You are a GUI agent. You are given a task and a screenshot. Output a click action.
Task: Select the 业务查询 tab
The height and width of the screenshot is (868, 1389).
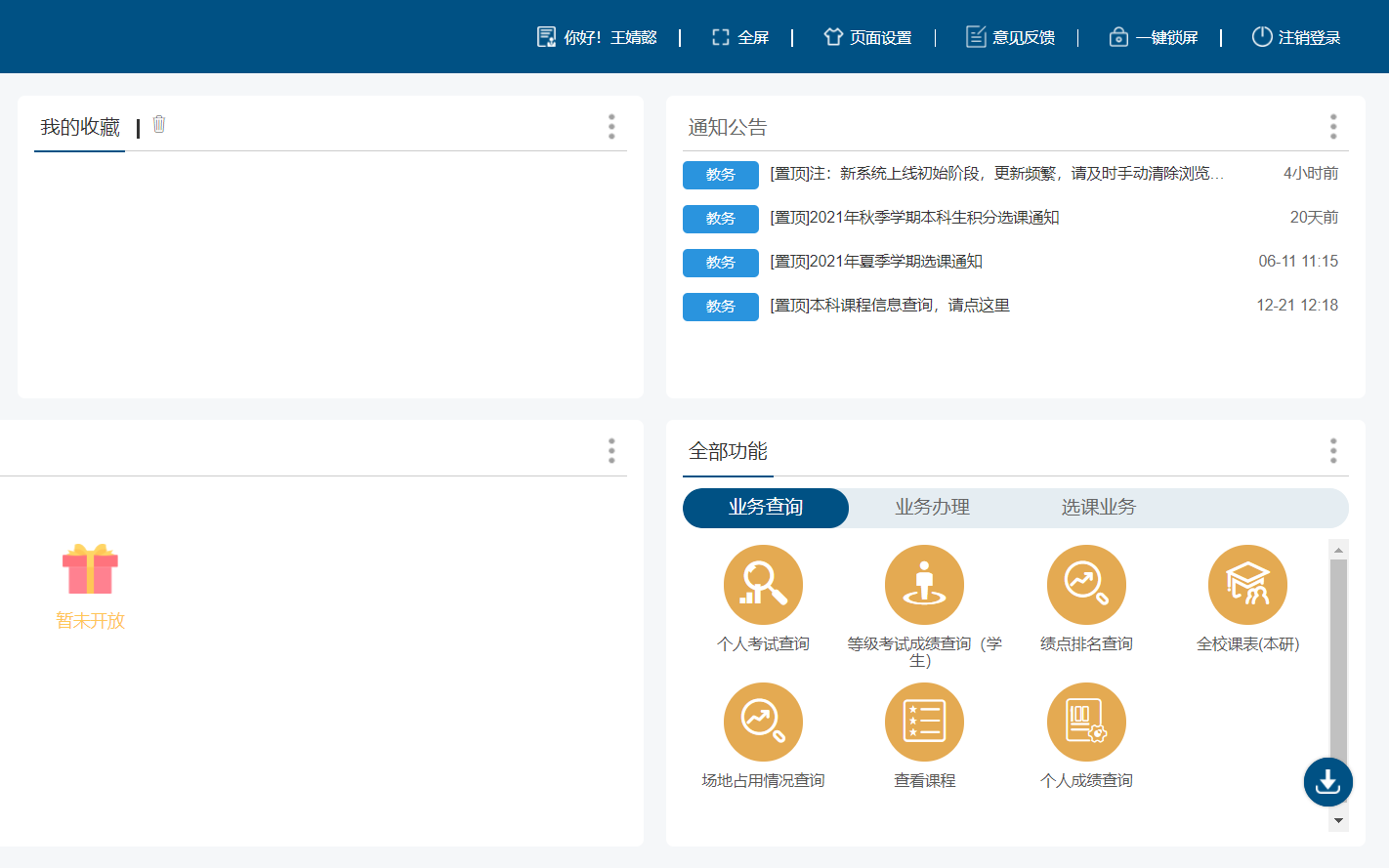click(x=766, y=508)
